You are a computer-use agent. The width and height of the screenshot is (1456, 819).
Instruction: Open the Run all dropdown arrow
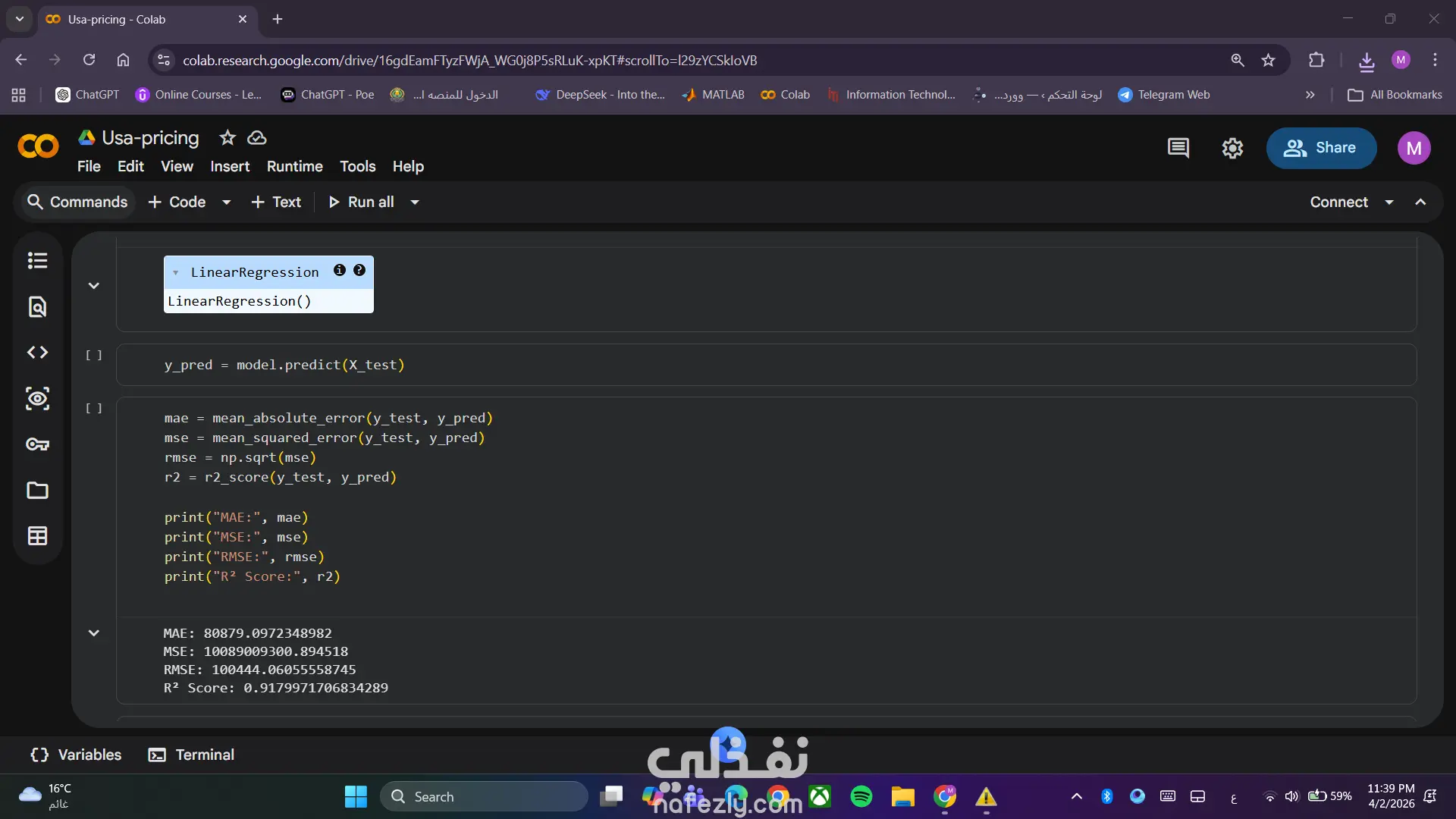415,202
